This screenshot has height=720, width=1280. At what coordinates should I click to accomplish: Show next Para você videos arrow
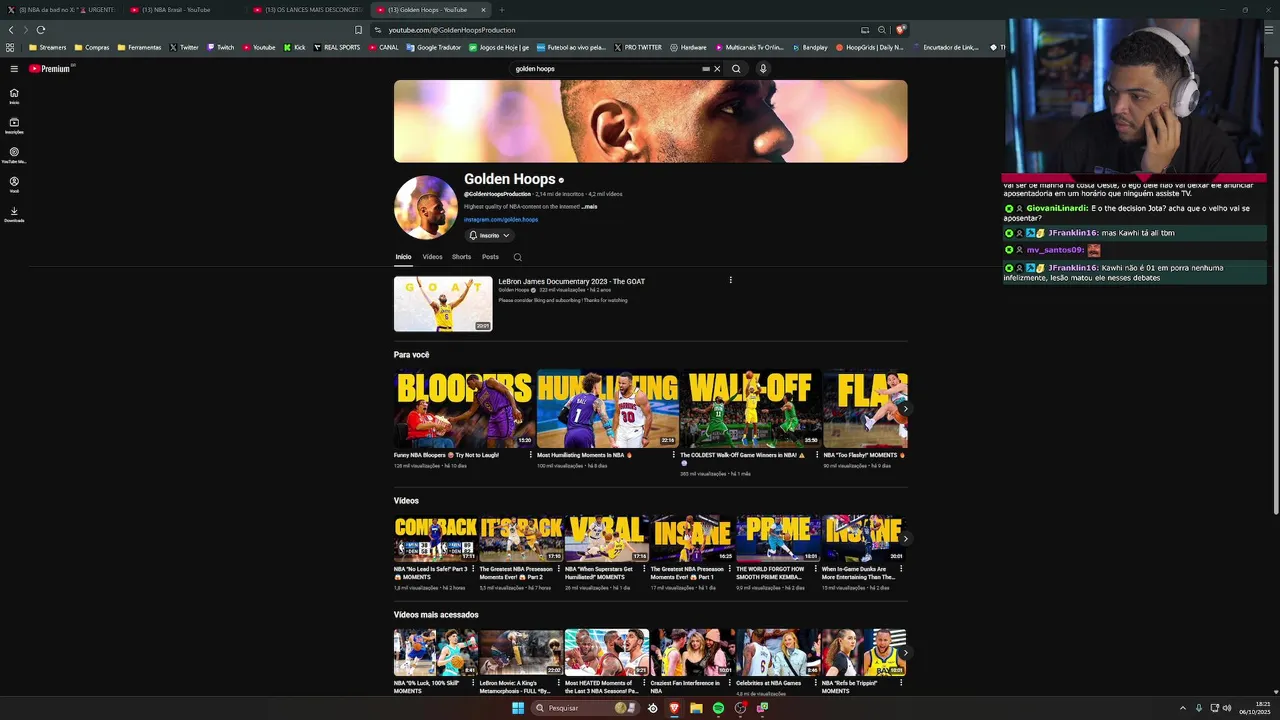[x=905, y=409]
